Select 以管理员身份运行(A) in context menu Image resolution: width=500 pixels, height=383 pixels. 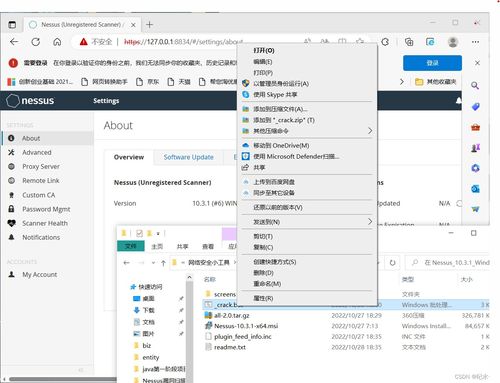point(281,84)
